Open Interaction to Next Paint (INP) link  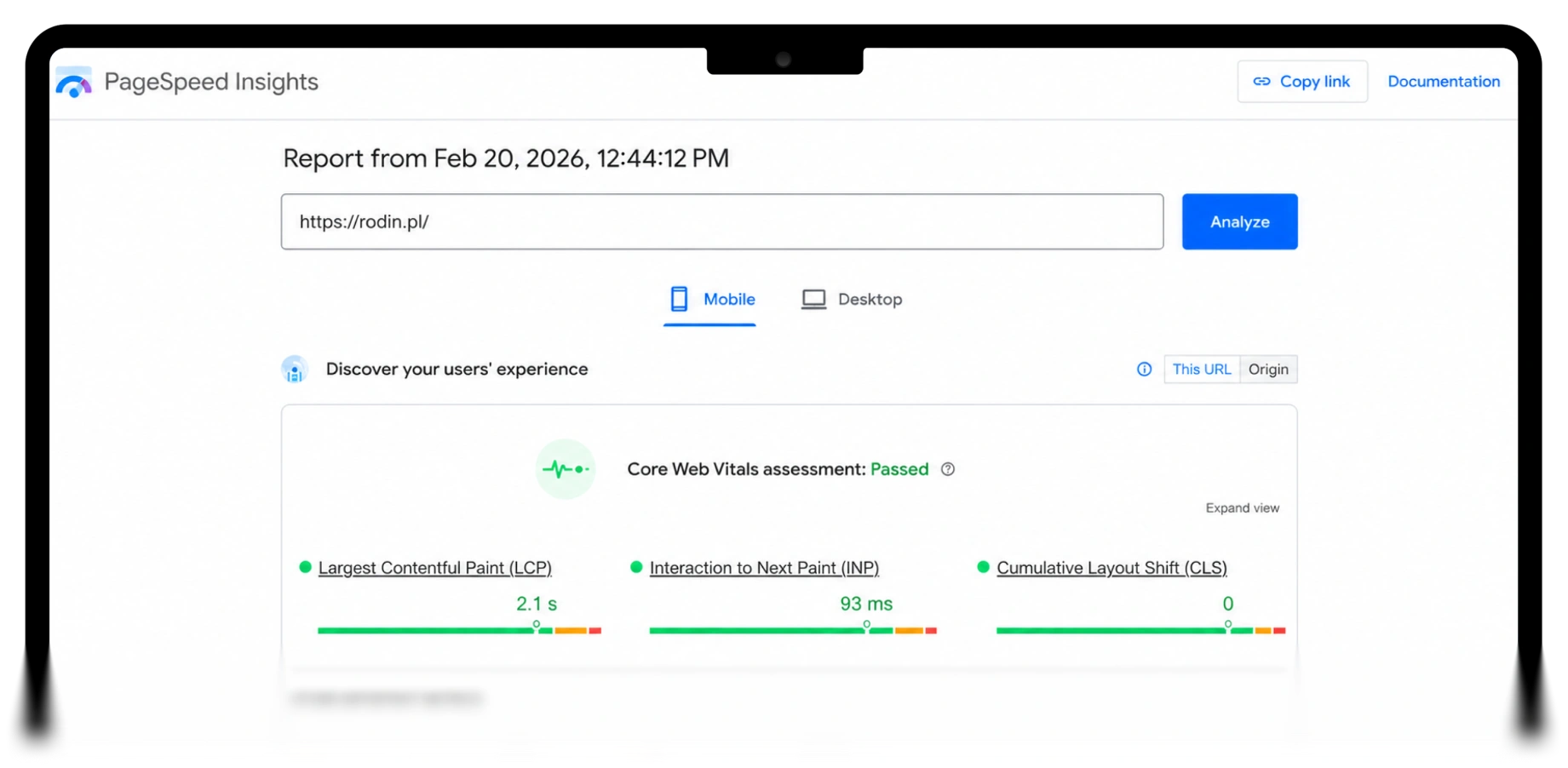pyautogui.click(x=764, y=568)
